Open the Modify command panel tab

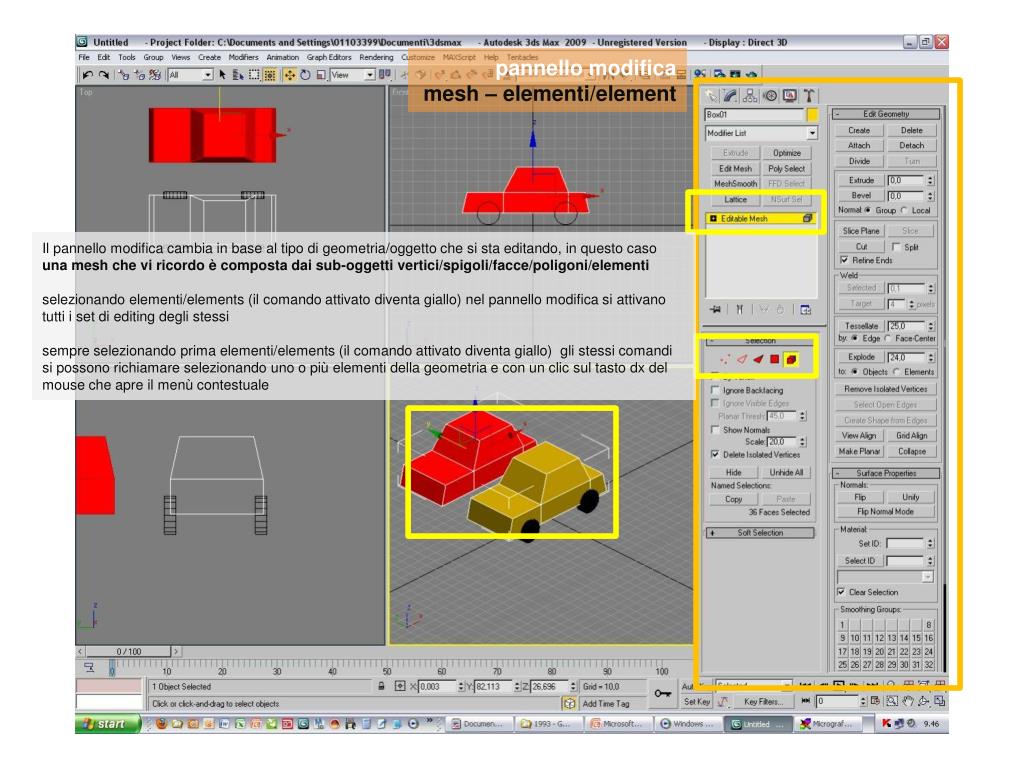pyautogui.click(x=730, y=96)
